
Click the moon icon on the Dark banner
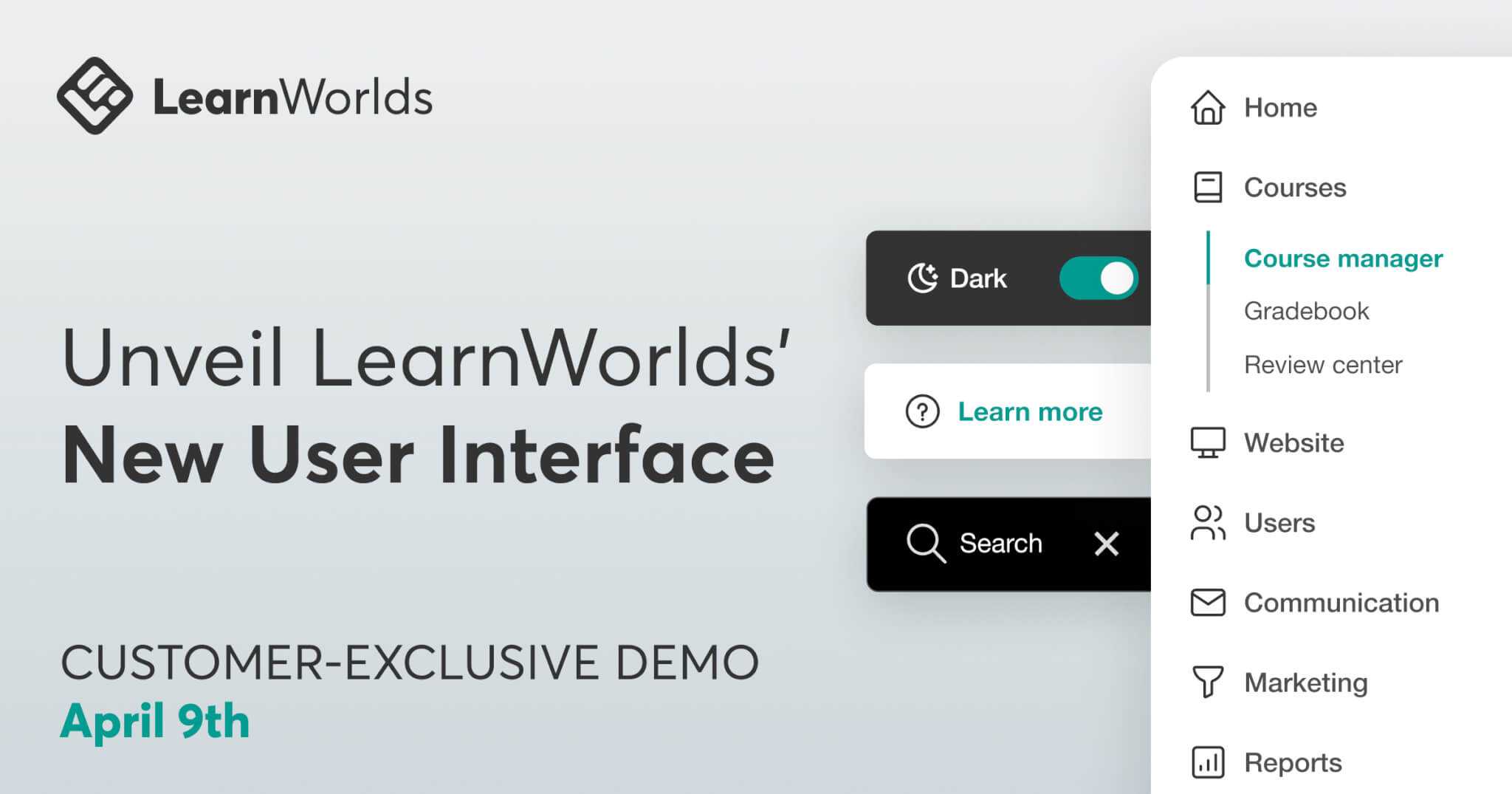(x=922, y=278)
